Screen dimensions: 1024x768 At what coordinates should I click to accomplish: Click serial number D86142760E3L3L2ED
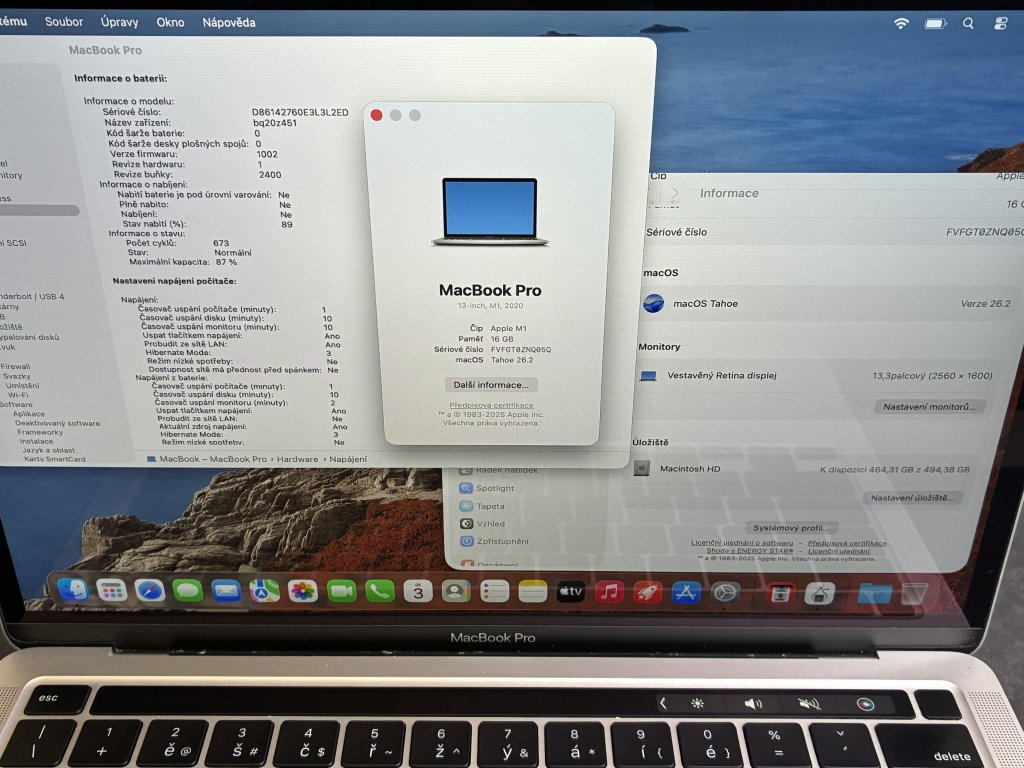pyautogui.click(x=300, y=112)
